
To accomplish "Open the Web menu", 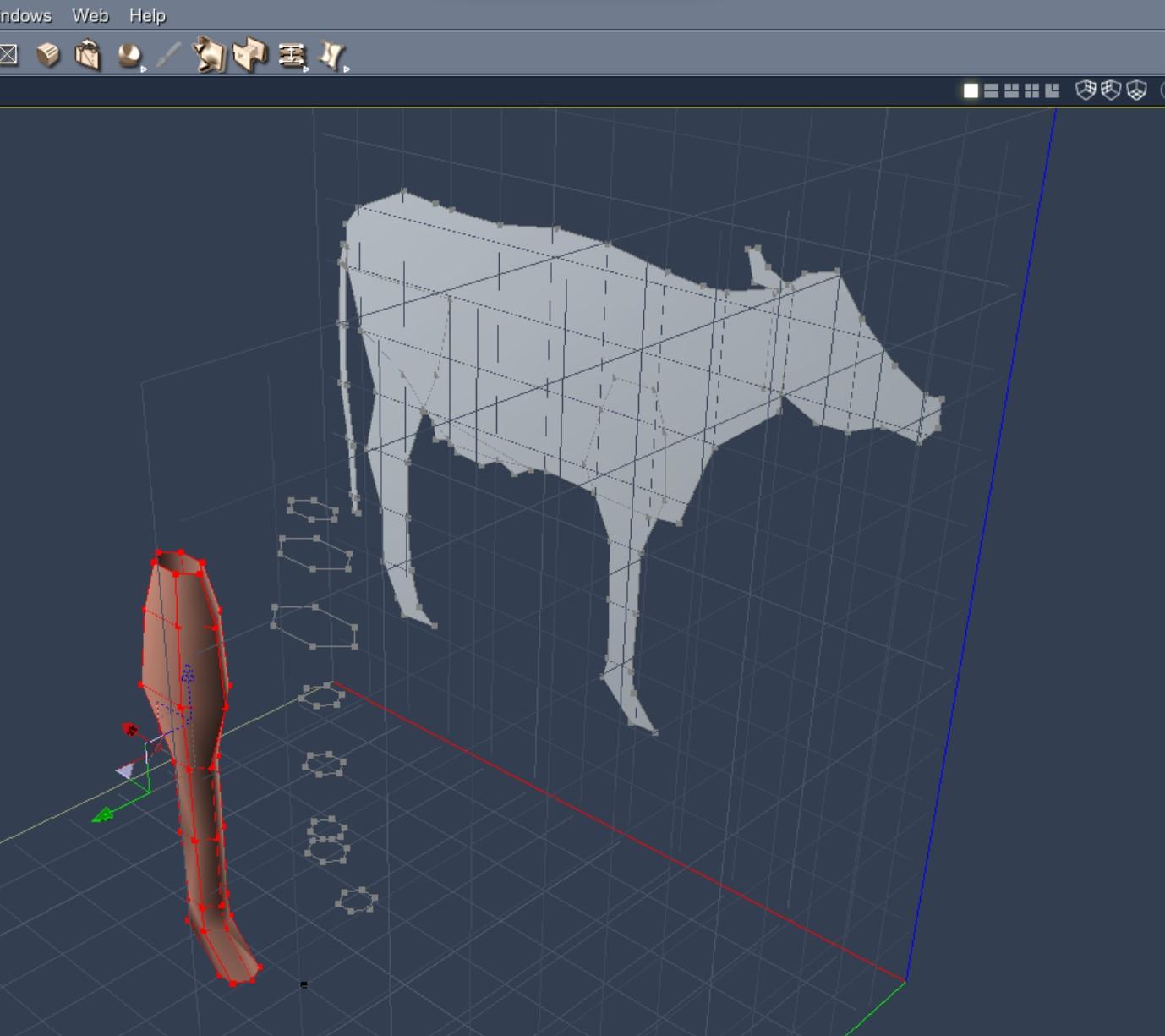I will pos(90,15).
